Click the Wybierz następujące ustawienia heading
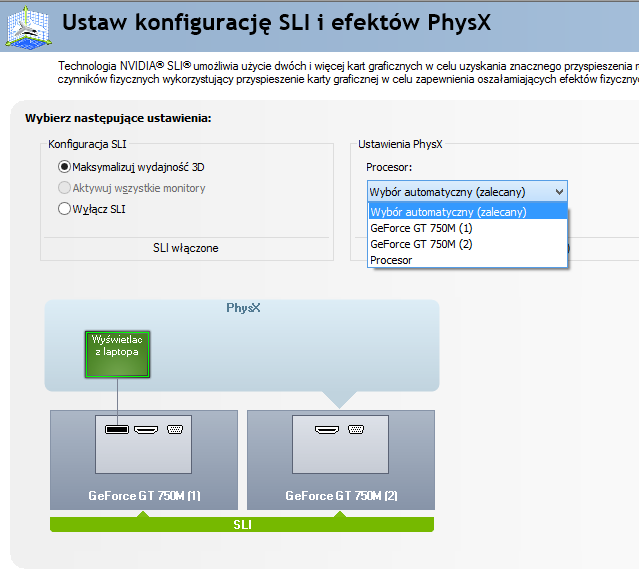This screenshot has height=575, width=639. click(118, 118)
